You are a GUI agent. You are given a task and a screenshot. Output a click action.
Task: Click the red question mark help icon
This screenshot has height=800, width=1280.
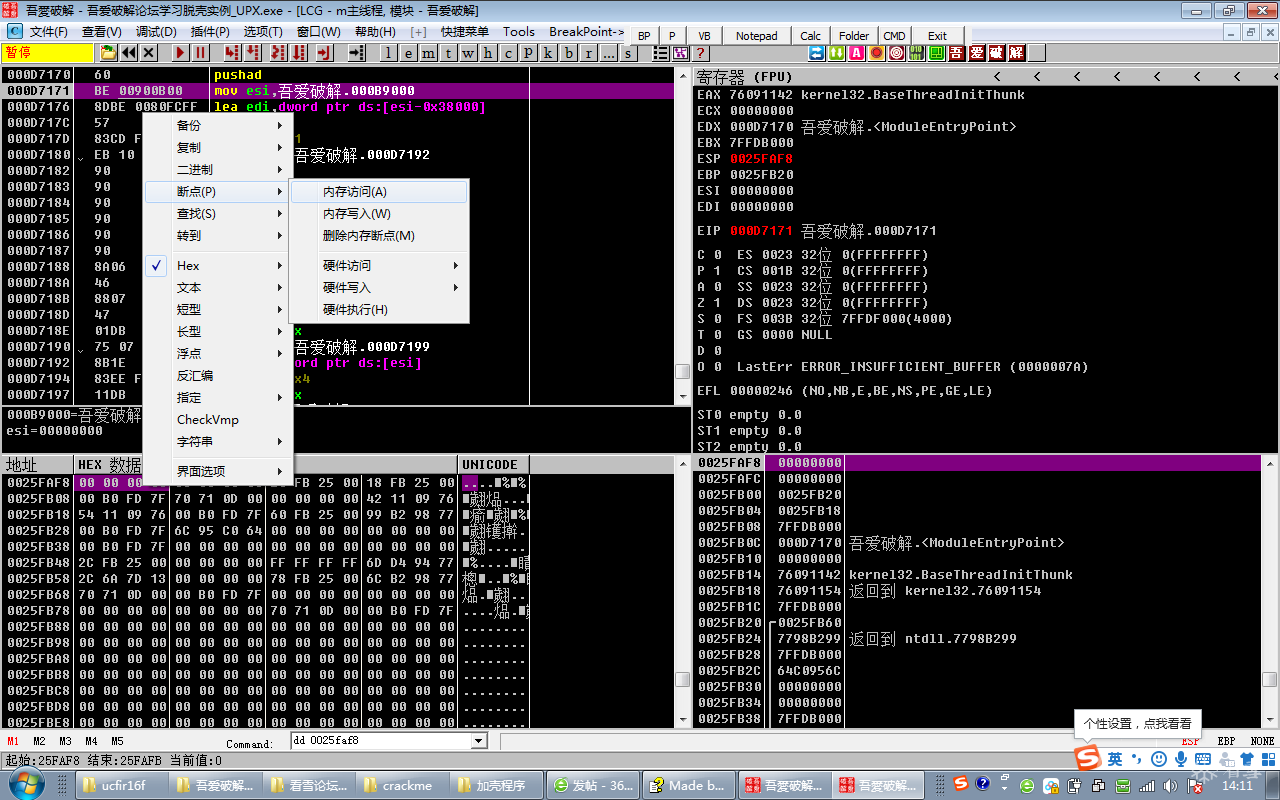(x=700, y=52)
